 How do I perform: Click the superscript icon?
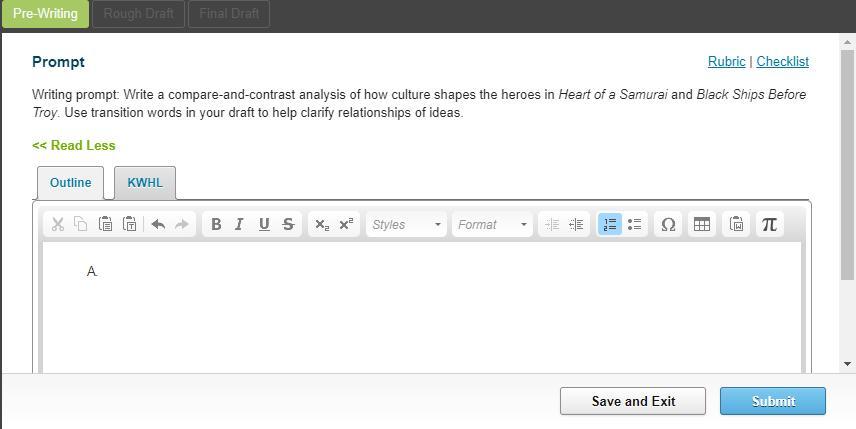click(346, 225)
